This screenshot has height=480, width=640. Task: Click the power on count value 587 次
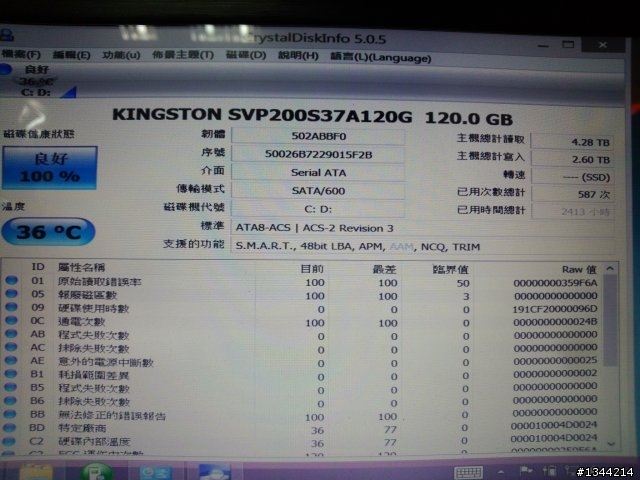573,195
